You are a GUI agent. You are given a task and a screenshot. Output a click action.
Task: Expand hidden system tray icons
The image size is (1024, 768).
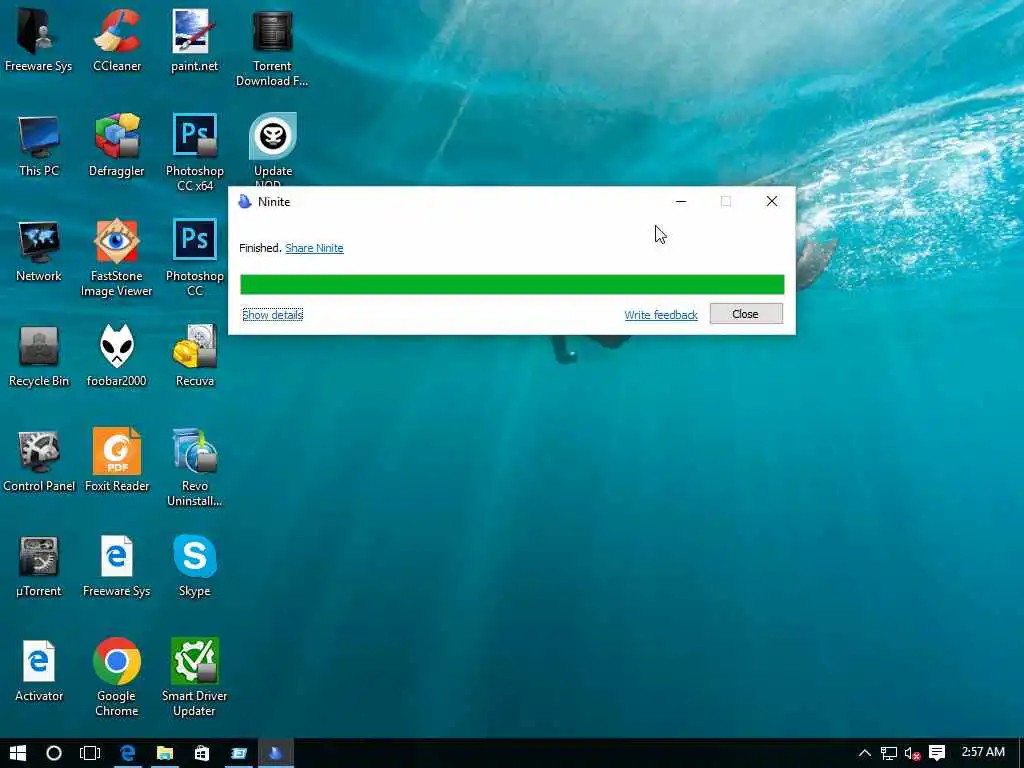point(865,753)
